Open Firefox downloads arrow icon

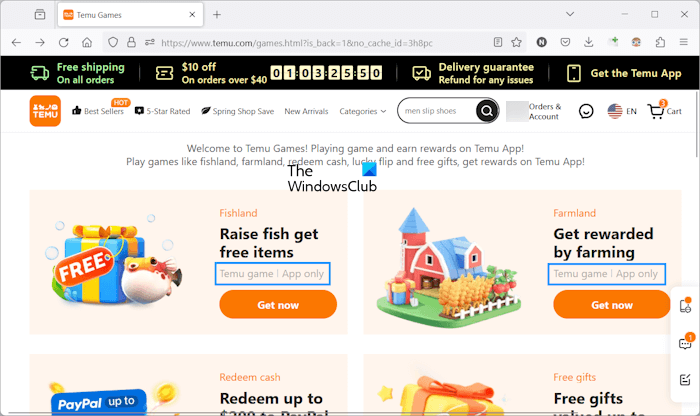tap(589, 42)
